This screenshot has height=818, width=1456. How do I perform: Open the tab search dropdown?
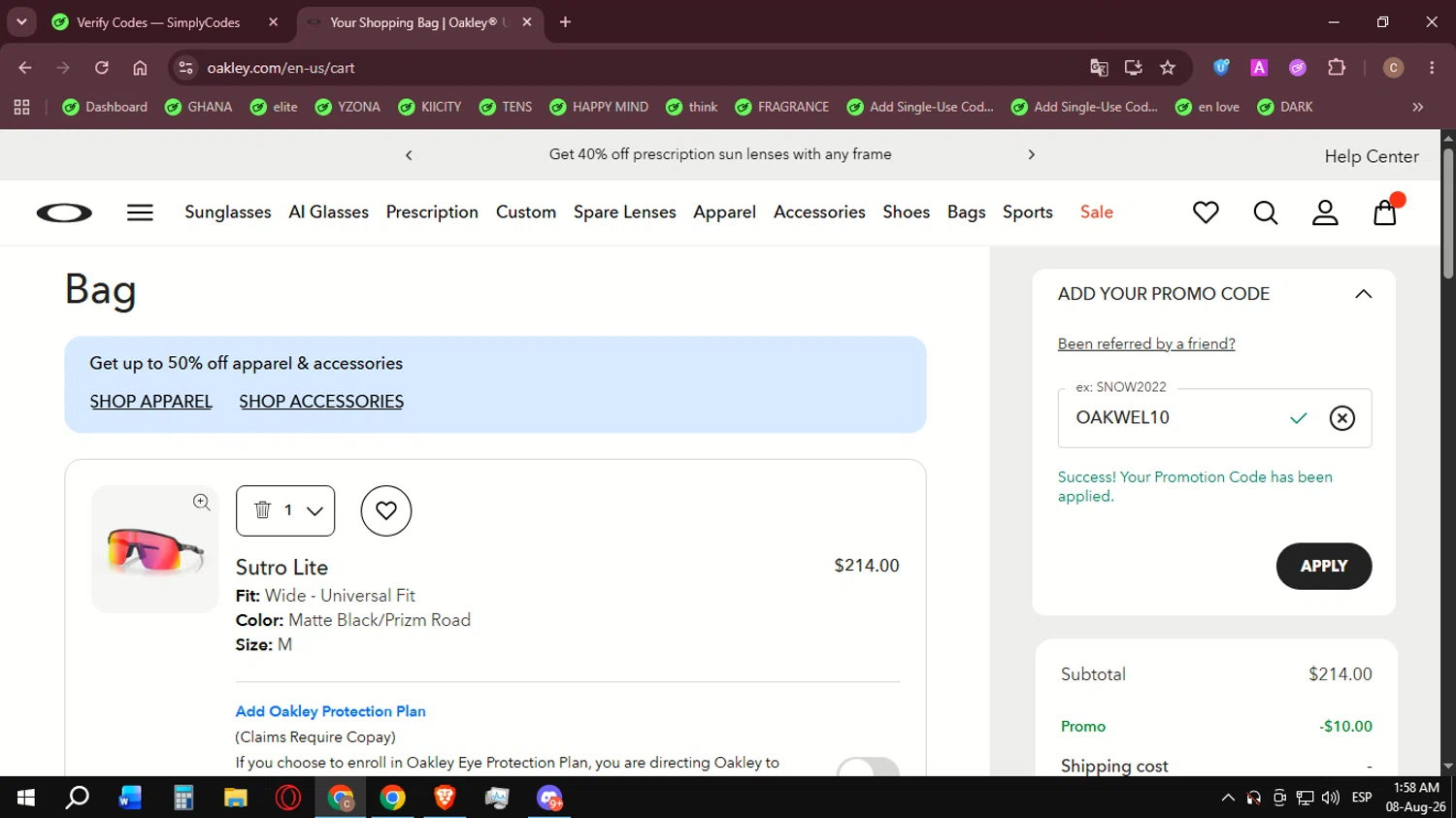coord(21,22)
